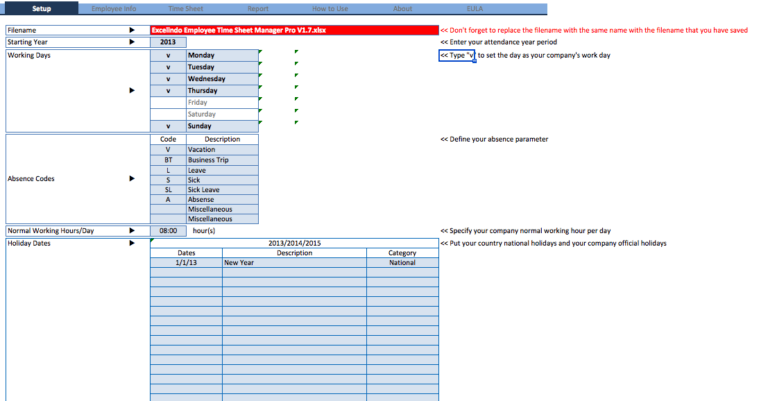This screenshot has width=768, height=401.
Task: Click the arrow beside Holiday Dates
Action: click(132, 243)
